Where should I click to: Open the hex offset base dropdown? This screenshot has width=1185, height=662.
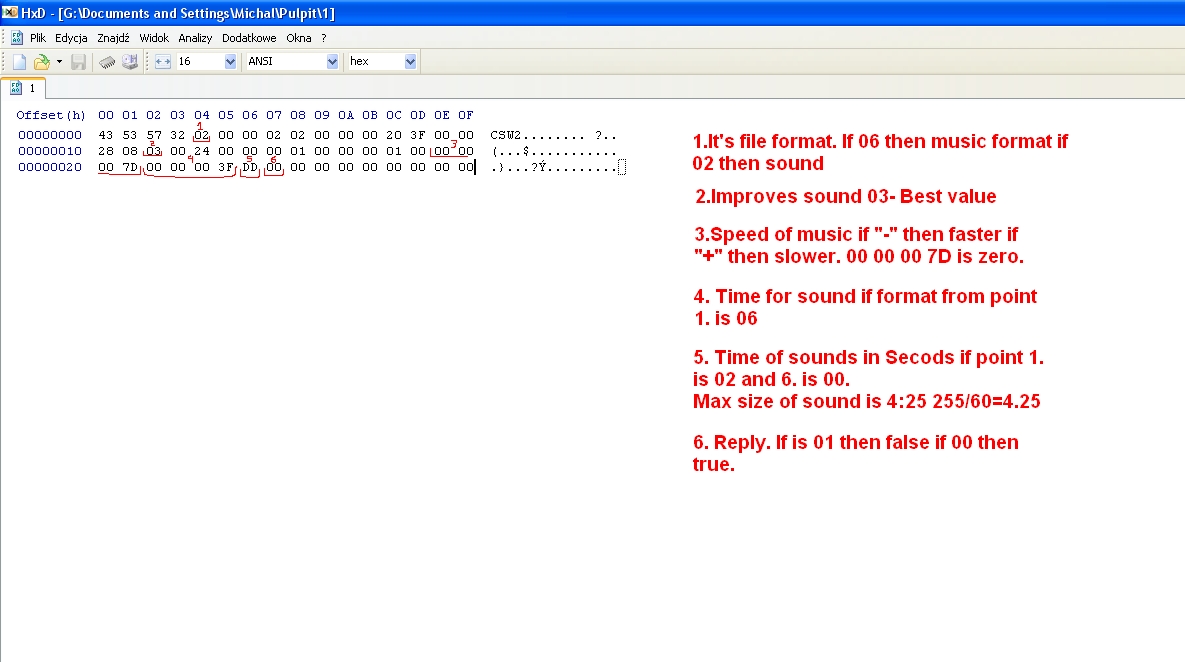[409, 62]
